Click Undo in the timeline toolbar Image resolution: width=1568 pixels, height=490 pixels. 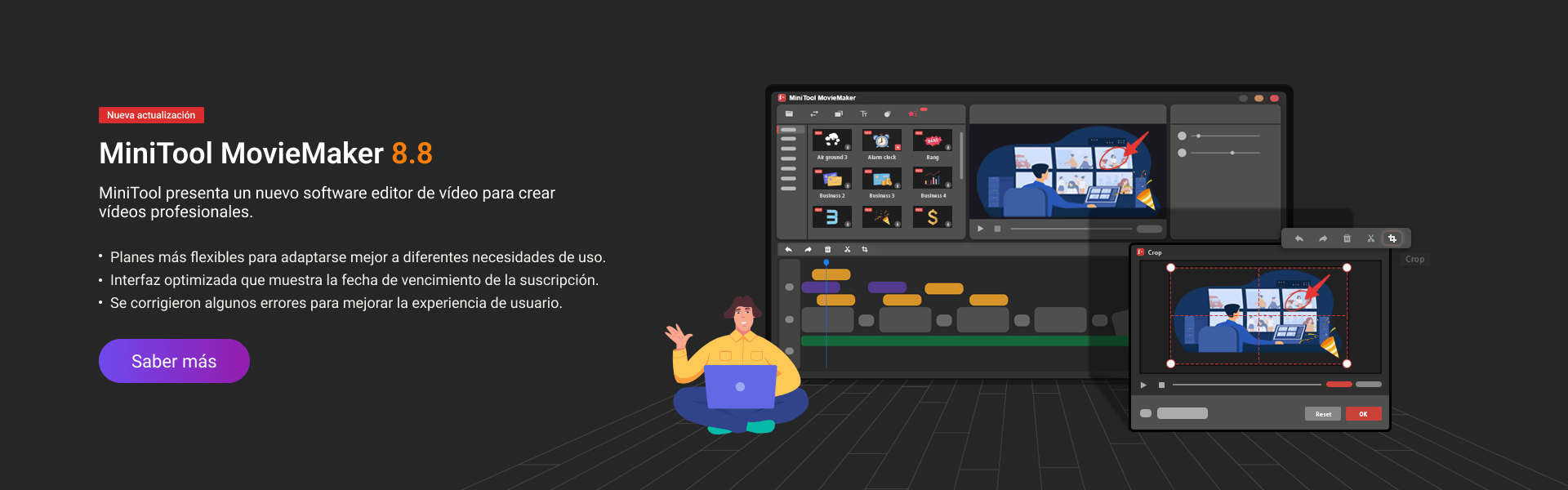click(788, 249)
